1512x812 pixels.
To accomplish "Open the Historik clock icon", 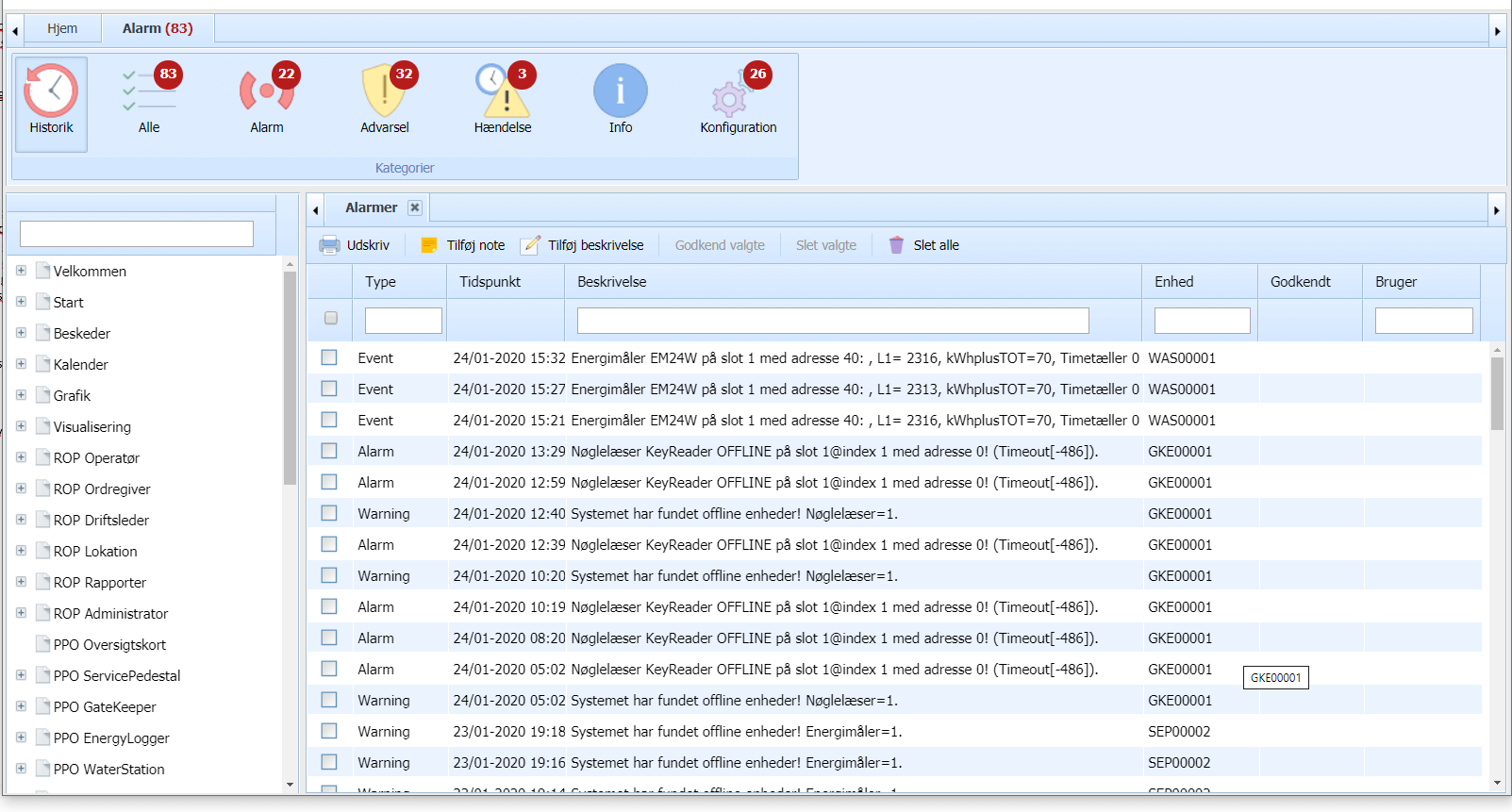I will [x=51, y=91].
